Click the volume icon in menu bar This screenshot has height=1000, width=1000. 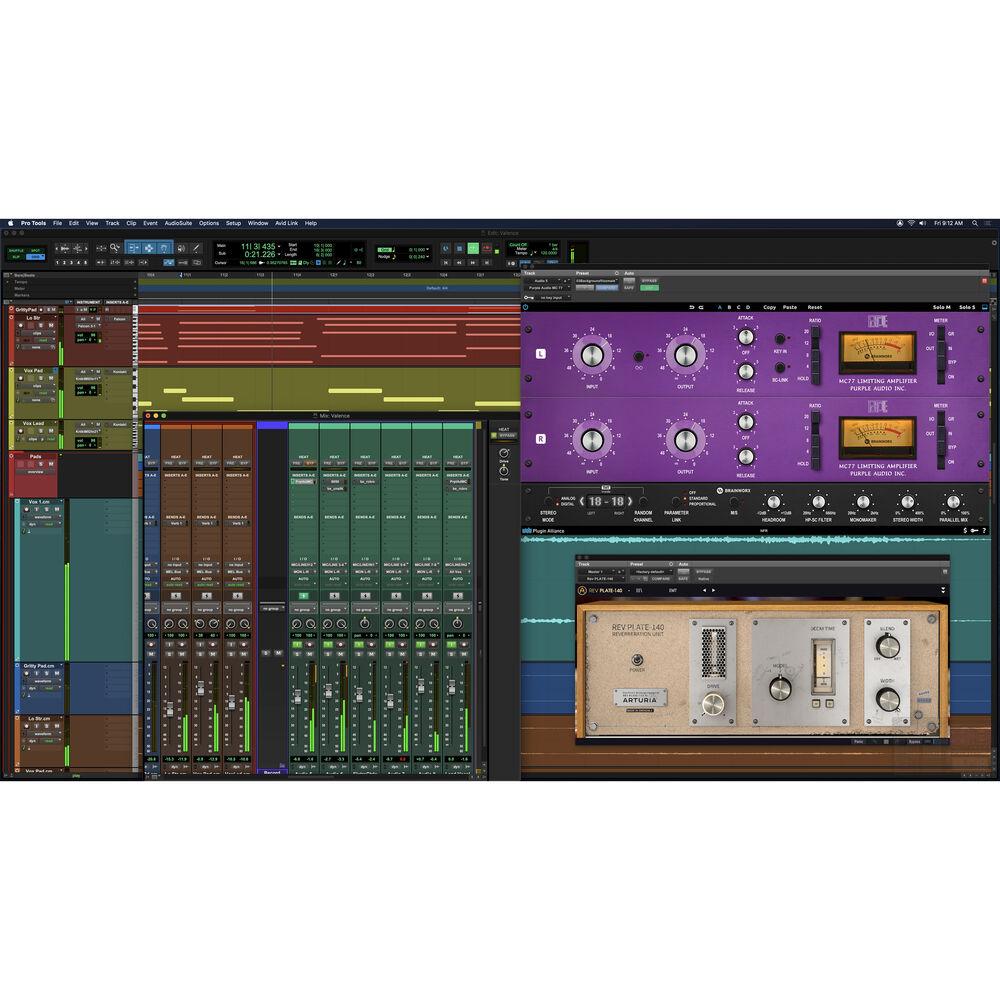pos(923,223)
